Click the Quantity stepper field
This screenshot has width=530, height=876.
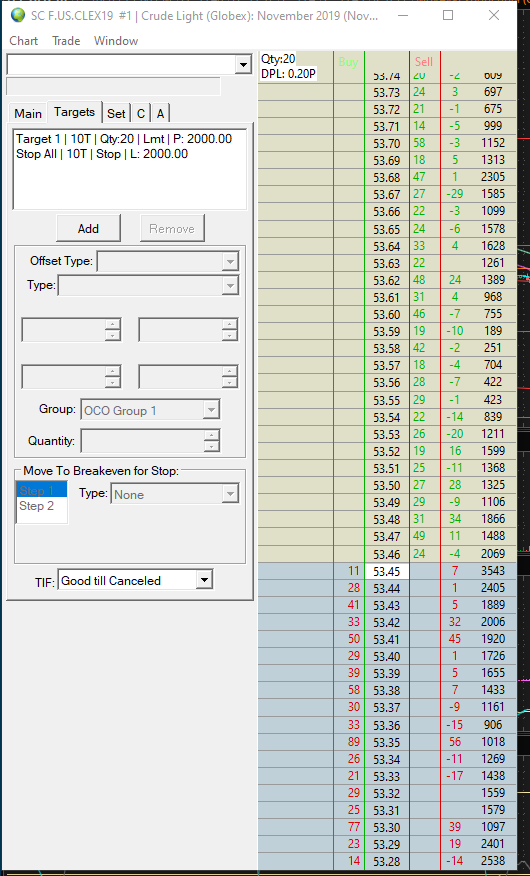point(150,441)
